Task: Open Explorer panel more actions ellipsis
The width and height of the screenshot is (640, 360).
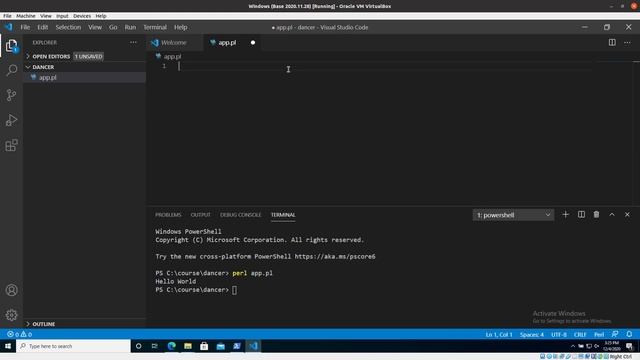Action: pyautogui.click(x=133, y=42)
